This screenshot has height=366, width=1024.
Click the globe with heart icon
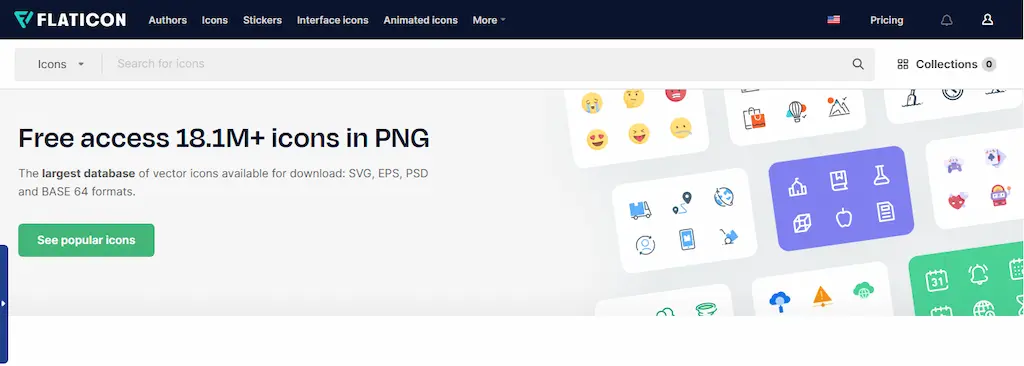click(724, 197)
